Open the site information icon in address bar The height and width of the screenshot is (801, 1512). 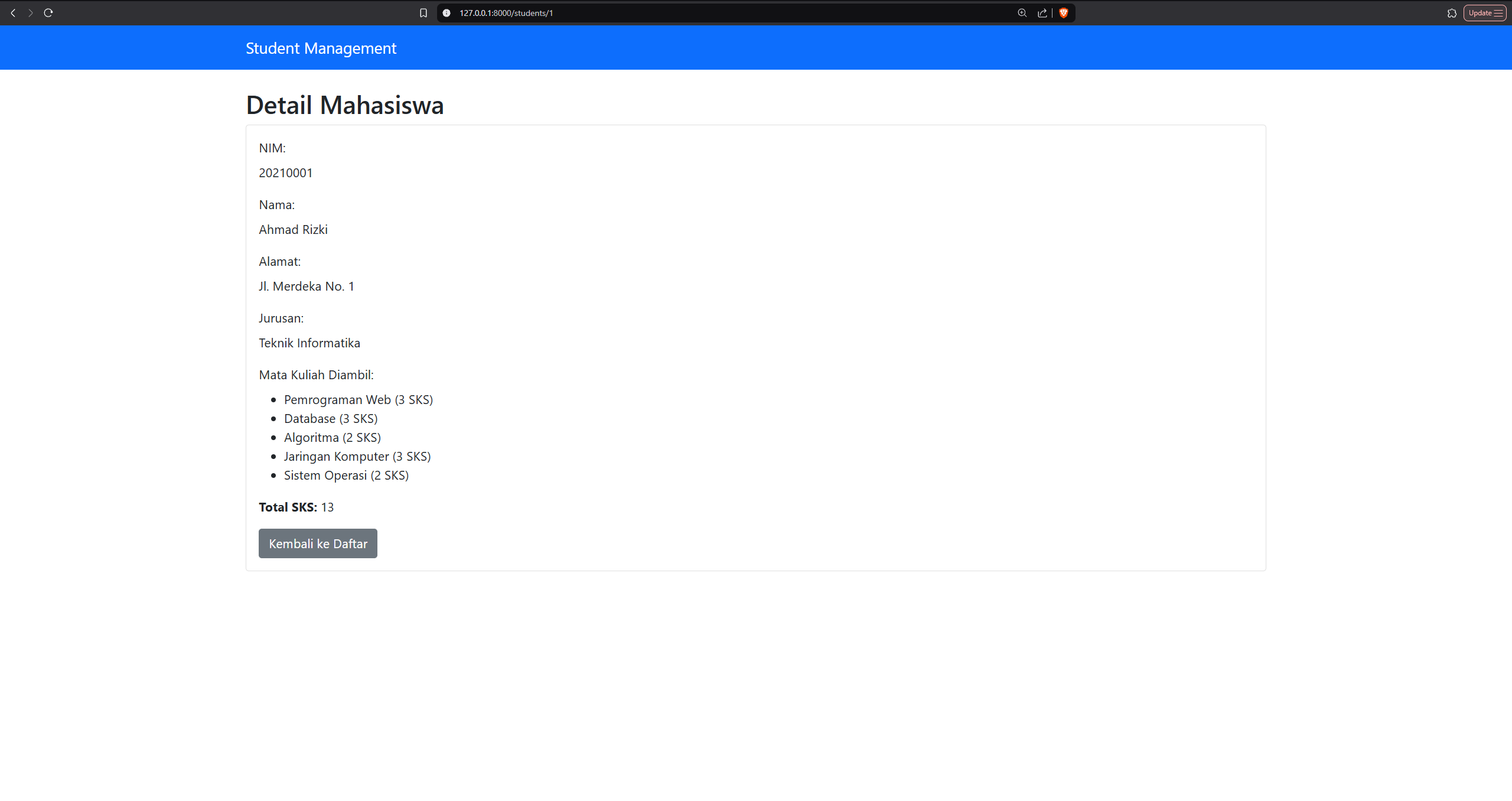coord(446,12)
